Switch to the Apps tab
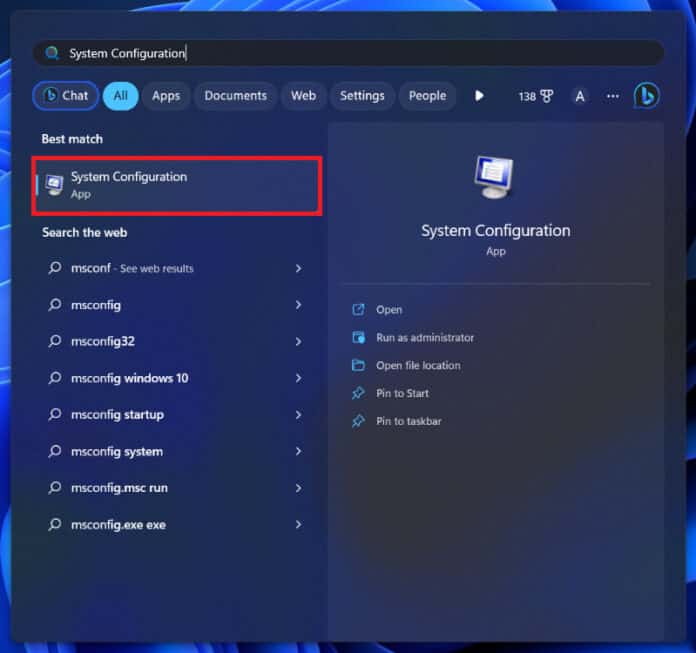The width and height of the screenshot is (696, 653). tap(166, 96)
